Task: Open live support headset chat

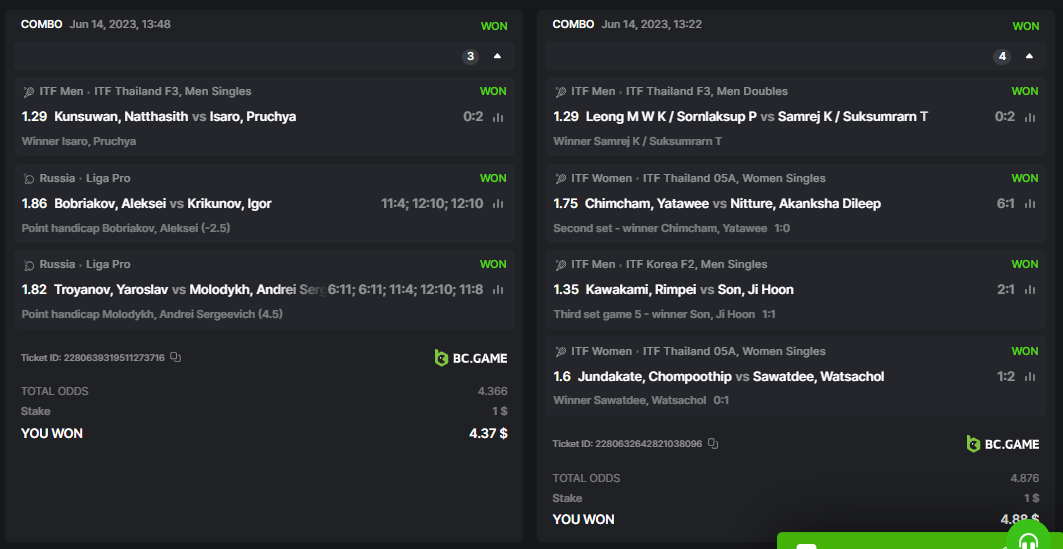Action: [x=1028, y=540]
